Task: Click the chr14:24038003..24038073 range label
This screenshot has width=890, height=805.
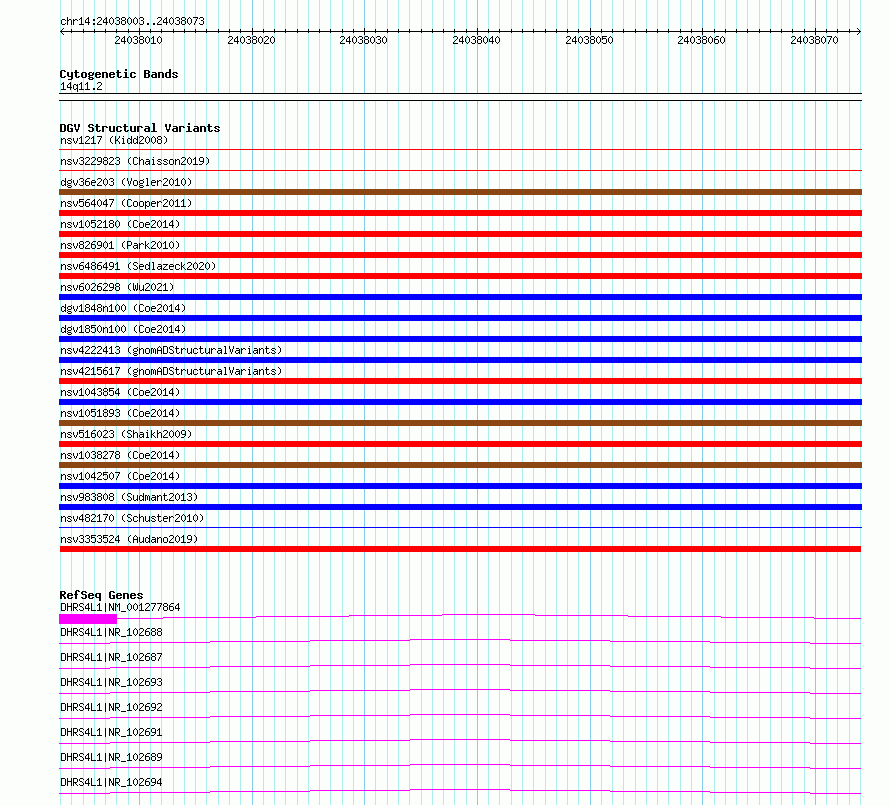Action: pyautogui.click(x=132, y=21)
